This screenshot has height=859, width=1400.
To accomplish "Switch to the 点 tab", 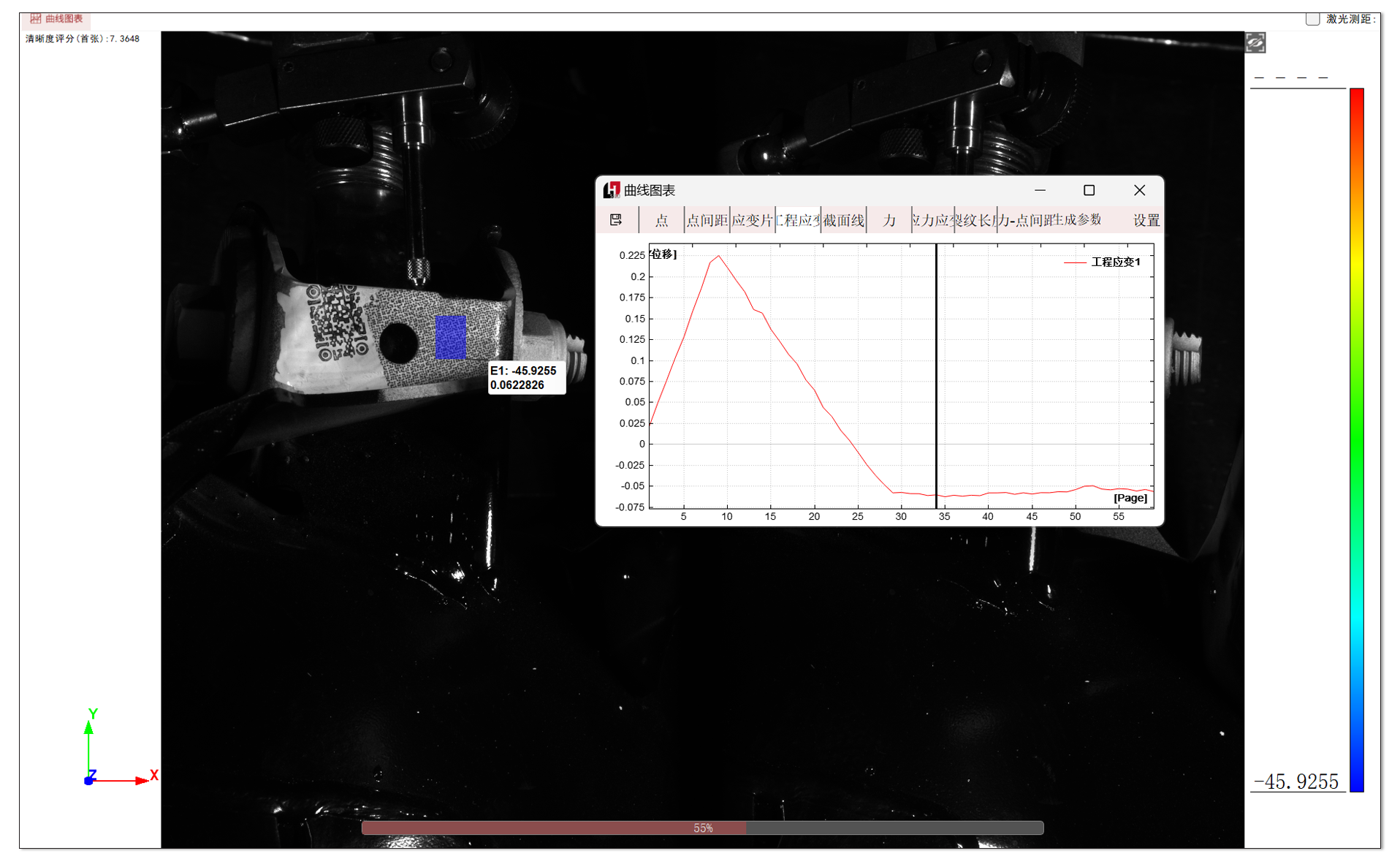I will [661, 221].
